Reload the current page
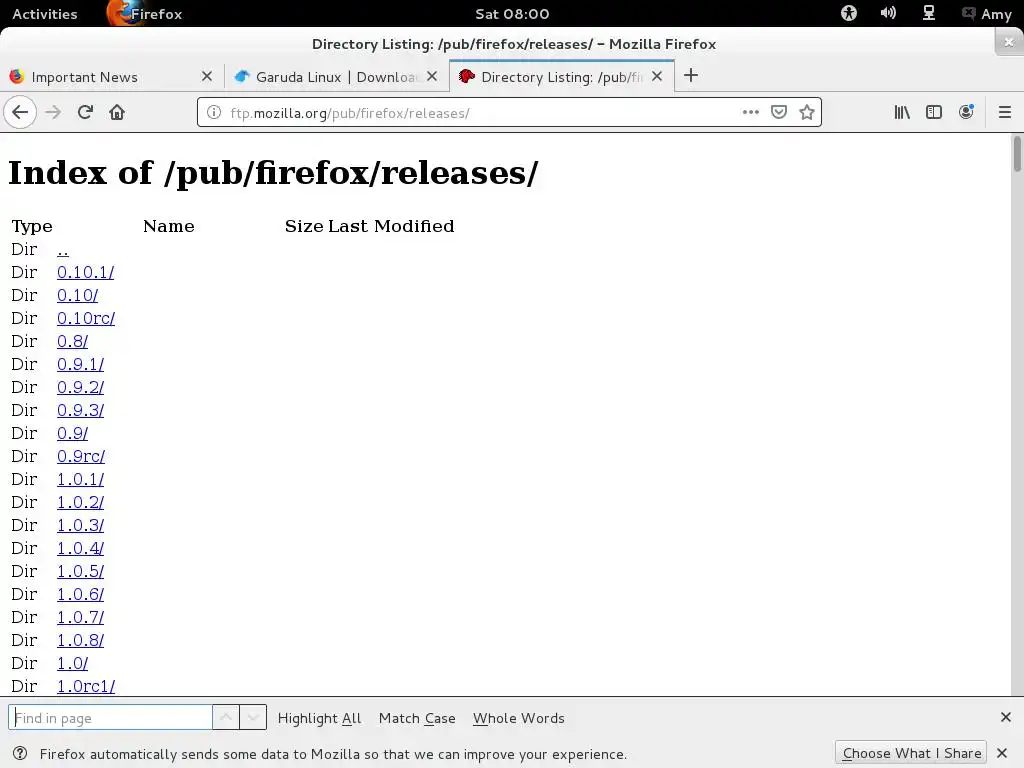1024x768 pixels. 85,112
